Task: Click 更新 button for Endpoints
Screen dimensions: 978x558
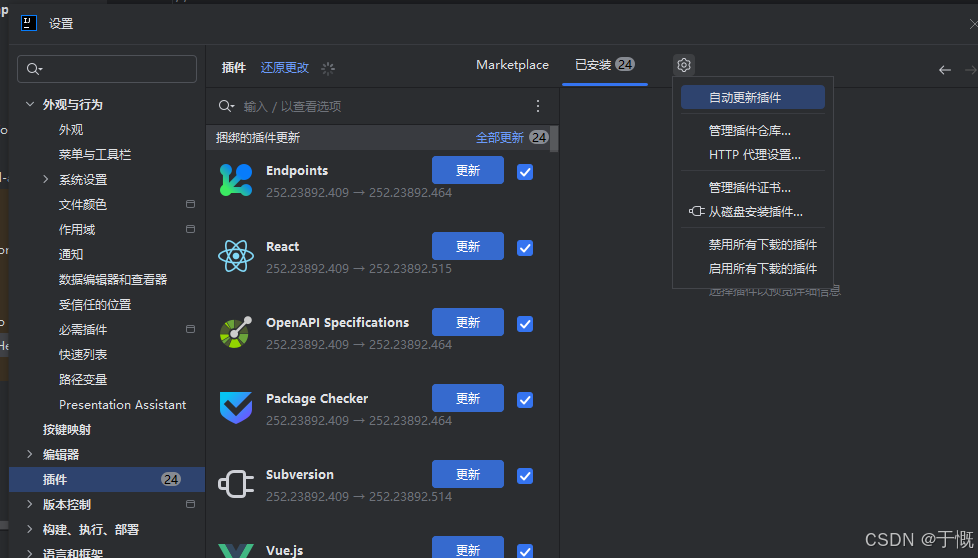Action: click(468, 170)
